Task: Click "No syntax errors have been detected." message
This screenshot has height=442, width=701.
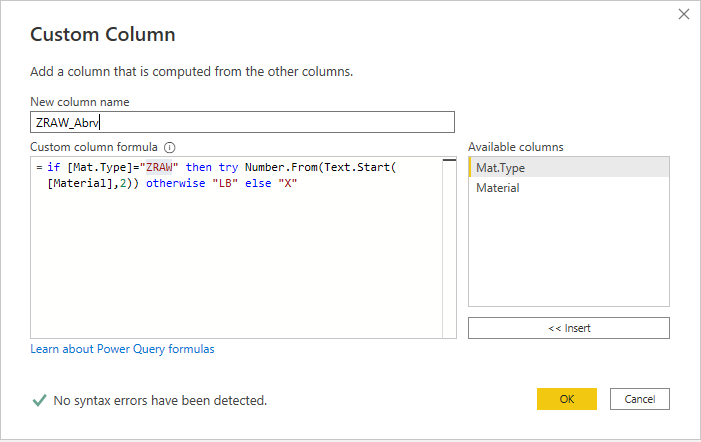Action: click(x=160, y=400)
